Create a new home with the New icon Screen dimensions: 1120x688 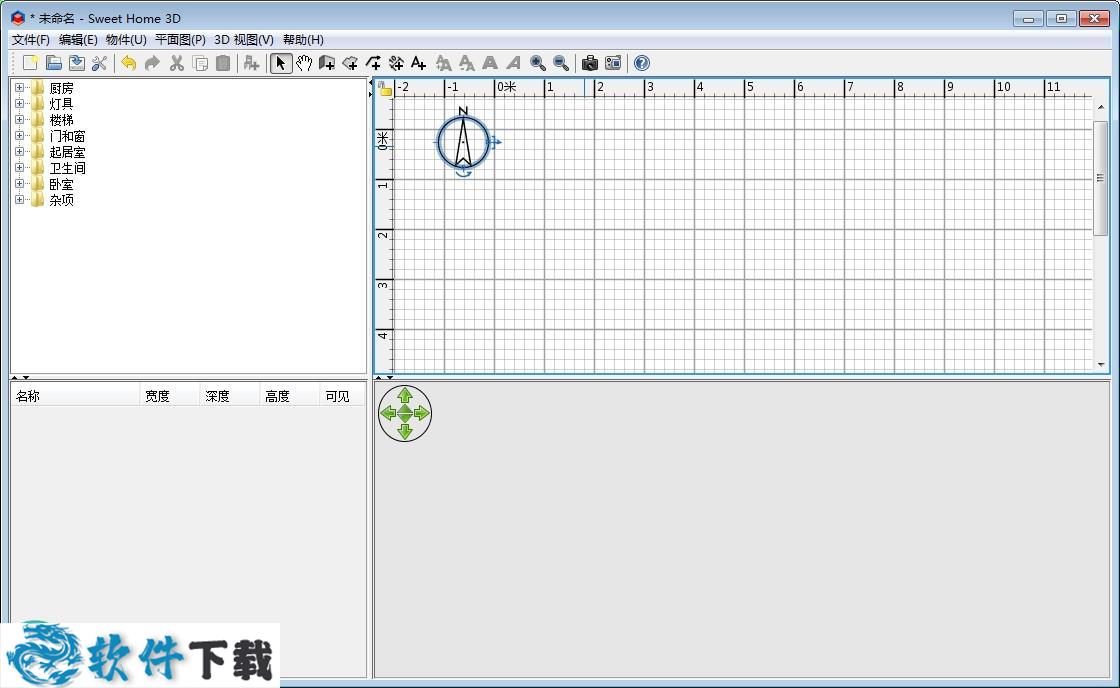pos(31,63)
